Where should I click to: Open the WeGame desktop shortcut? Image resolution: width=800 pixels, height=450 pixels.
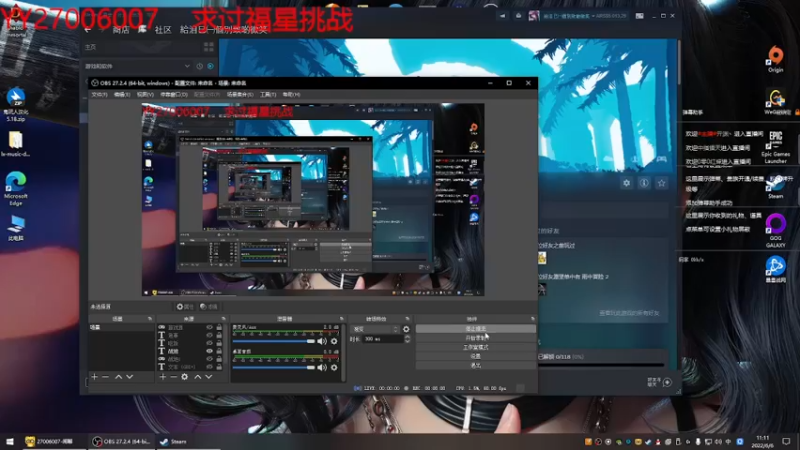[x=777, y=103]
